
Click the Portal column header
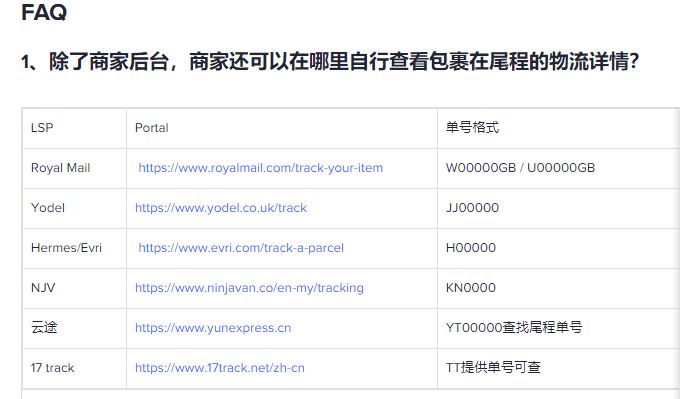[x=282, y=128]
